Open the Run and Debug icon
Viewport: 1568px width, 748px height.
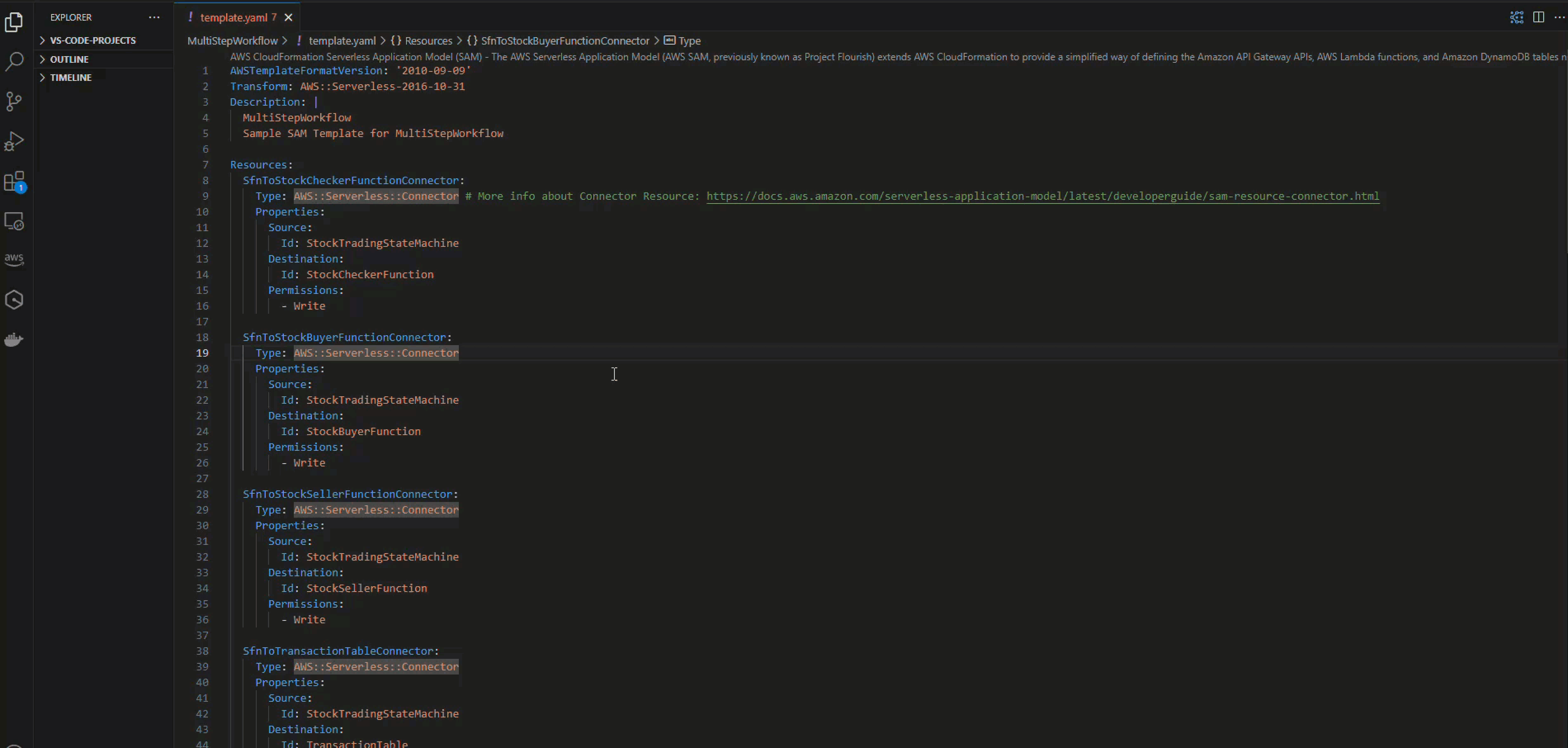pyautogui.click(x=14, y=140)
